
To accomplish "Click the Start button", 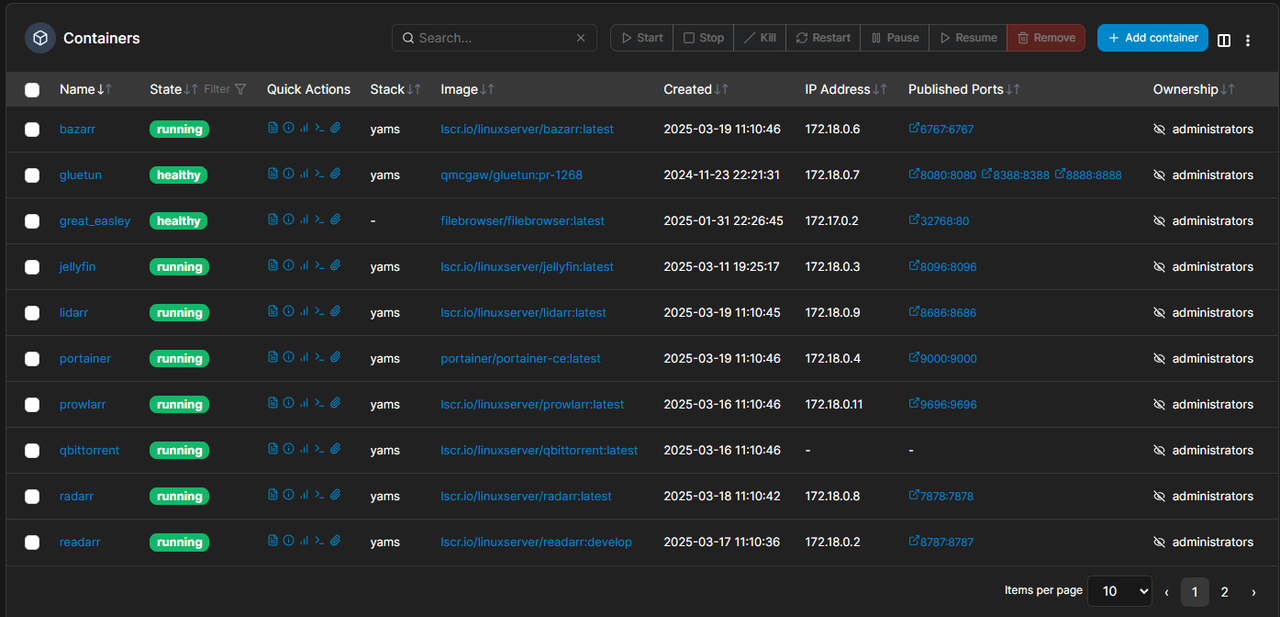I will pyautogui.click(x=642, y=38).
